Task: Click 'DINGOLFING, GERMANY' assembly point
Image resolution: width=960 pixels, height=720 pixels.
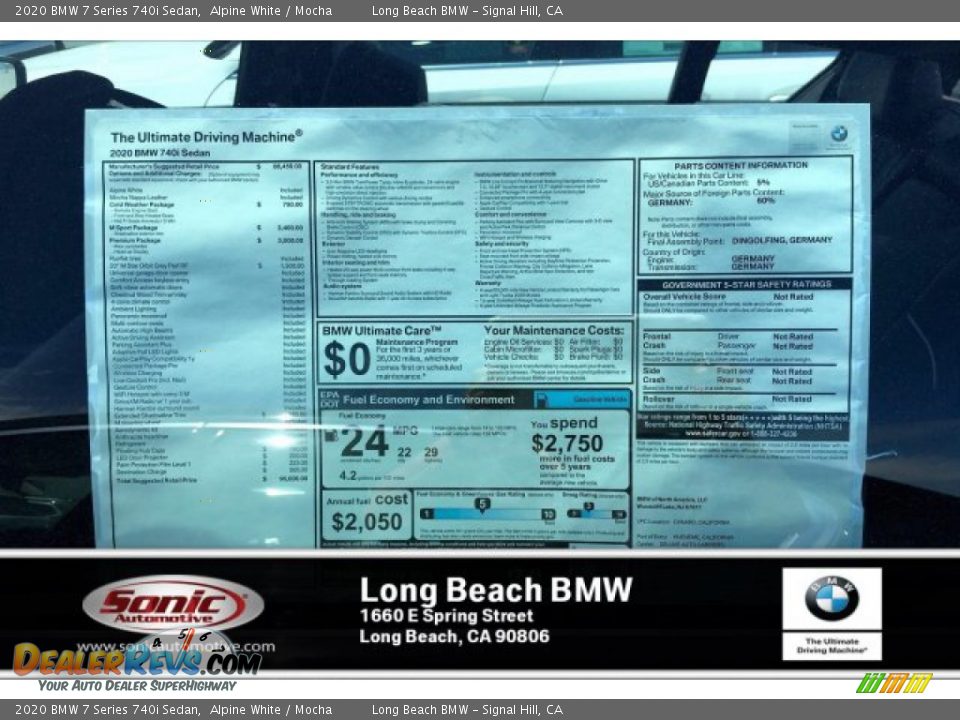Action: 782,240
